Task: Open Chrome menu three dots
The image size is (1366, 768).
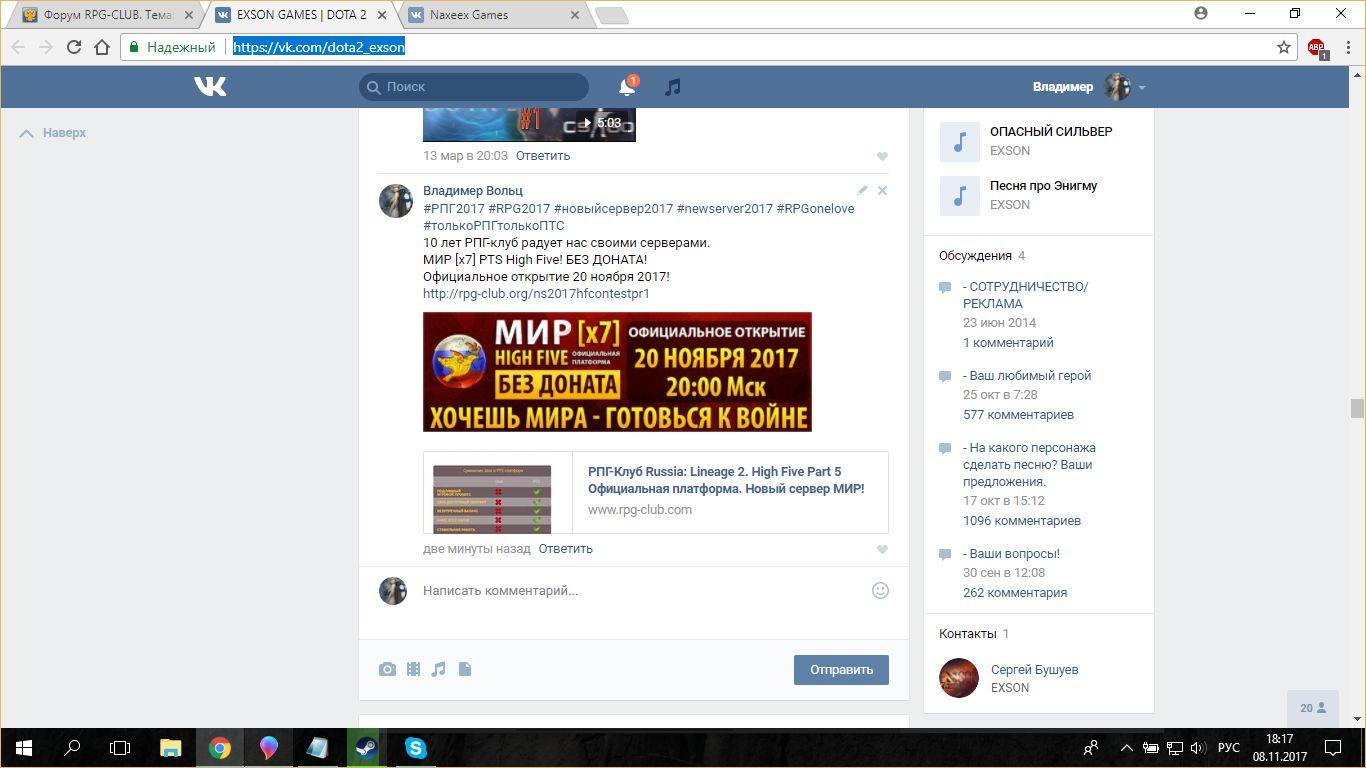Action: (x=1347, y=47)
